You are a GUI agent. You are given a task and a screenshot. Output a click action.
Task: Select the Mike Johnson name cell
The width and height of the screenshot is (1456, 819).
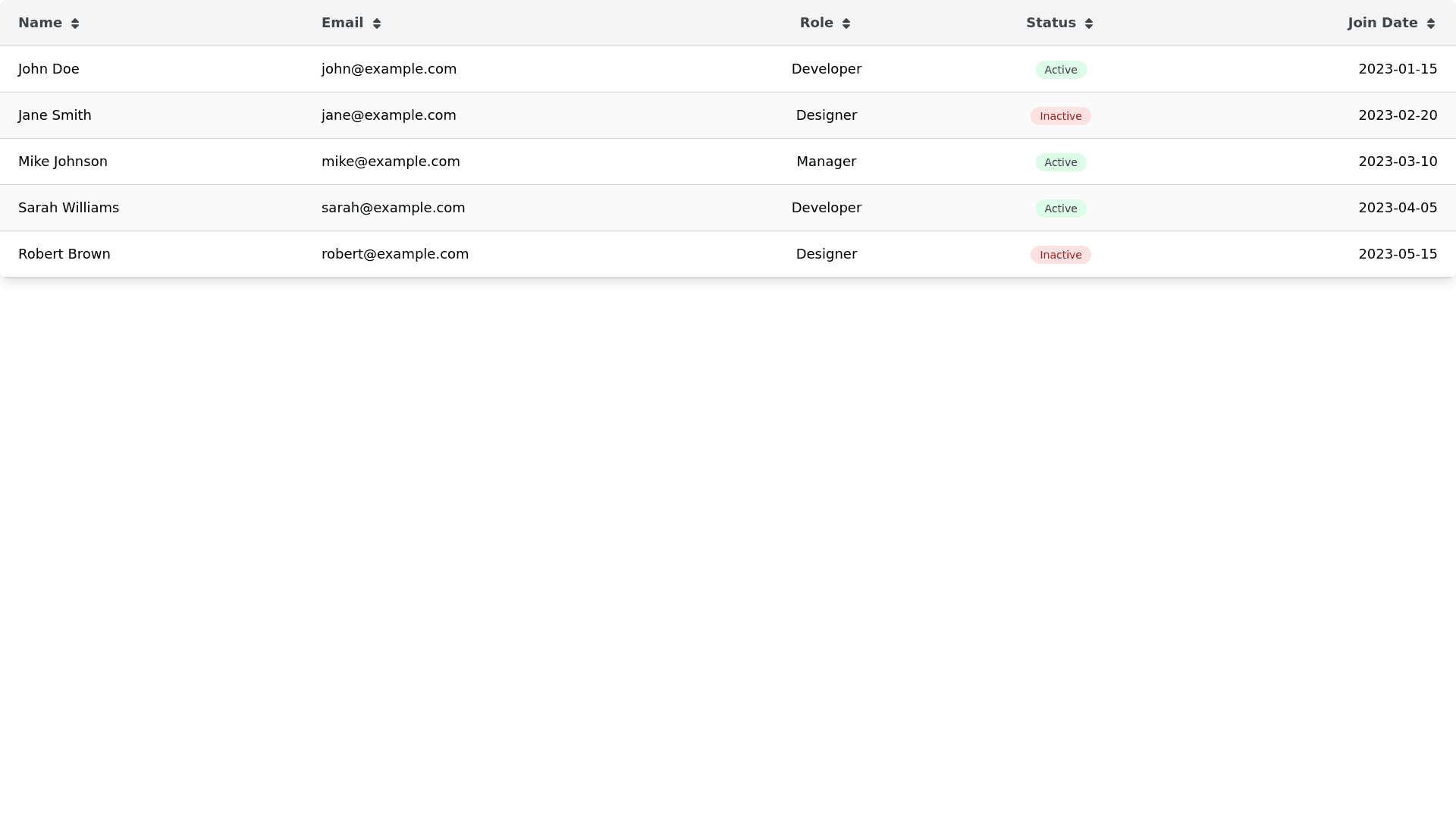tap(63, 162)
